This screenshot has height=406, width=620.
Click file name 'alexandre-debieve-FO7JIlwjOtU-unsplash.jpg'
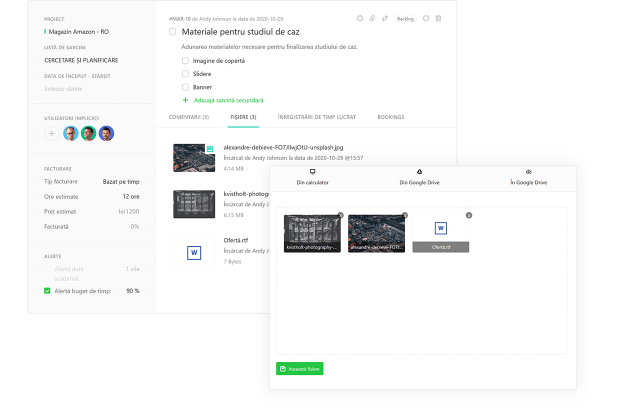[283, 147]
